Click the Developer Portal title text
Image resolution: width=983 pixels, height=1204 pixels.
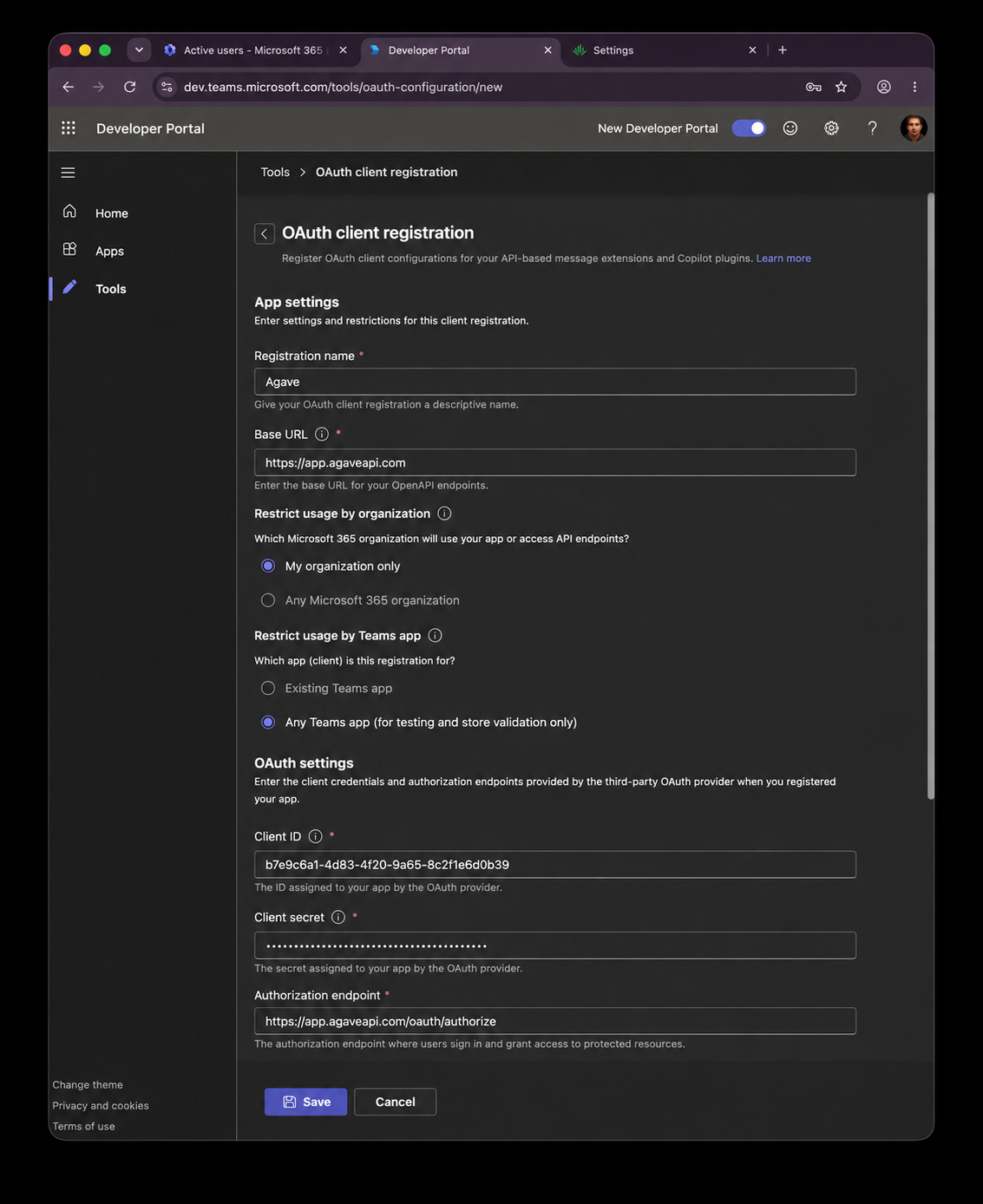tap(150, 128)
